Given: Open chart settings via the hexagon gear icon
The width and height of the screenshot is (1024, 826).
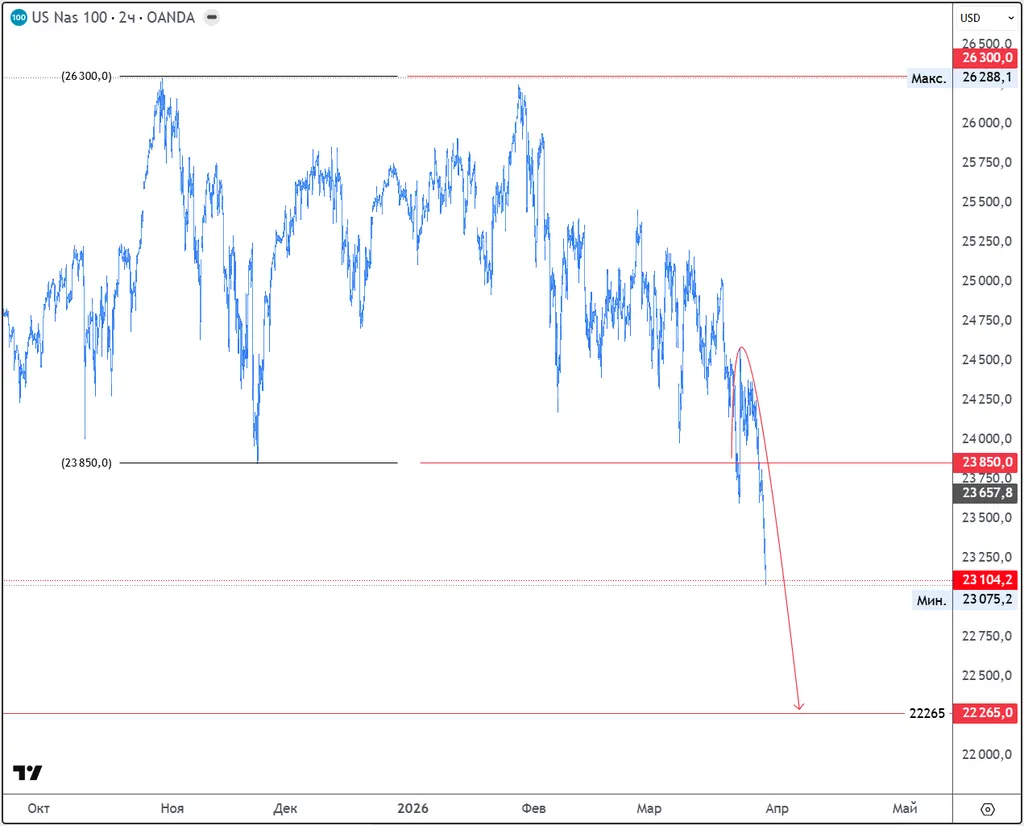Looking at the screenshot, I should [x=987, y=809].
